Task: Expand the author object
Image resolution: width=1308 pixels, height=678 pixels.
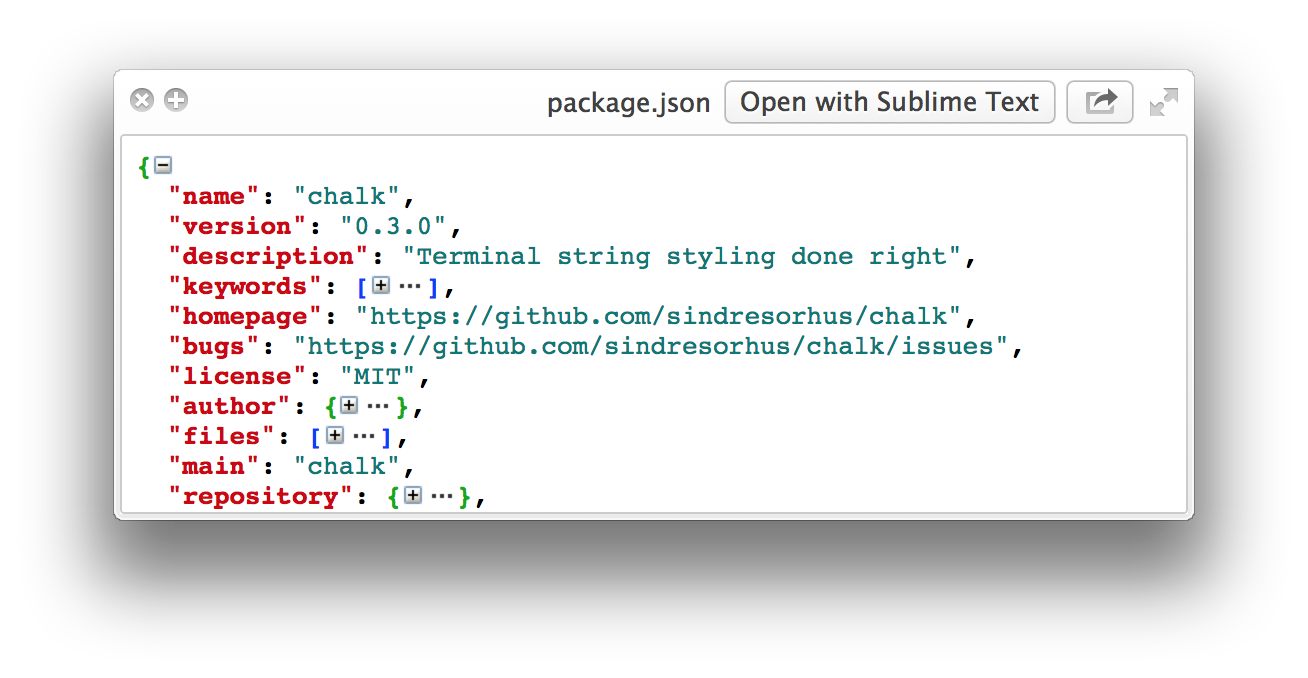Action: click(x=348, y=406)
